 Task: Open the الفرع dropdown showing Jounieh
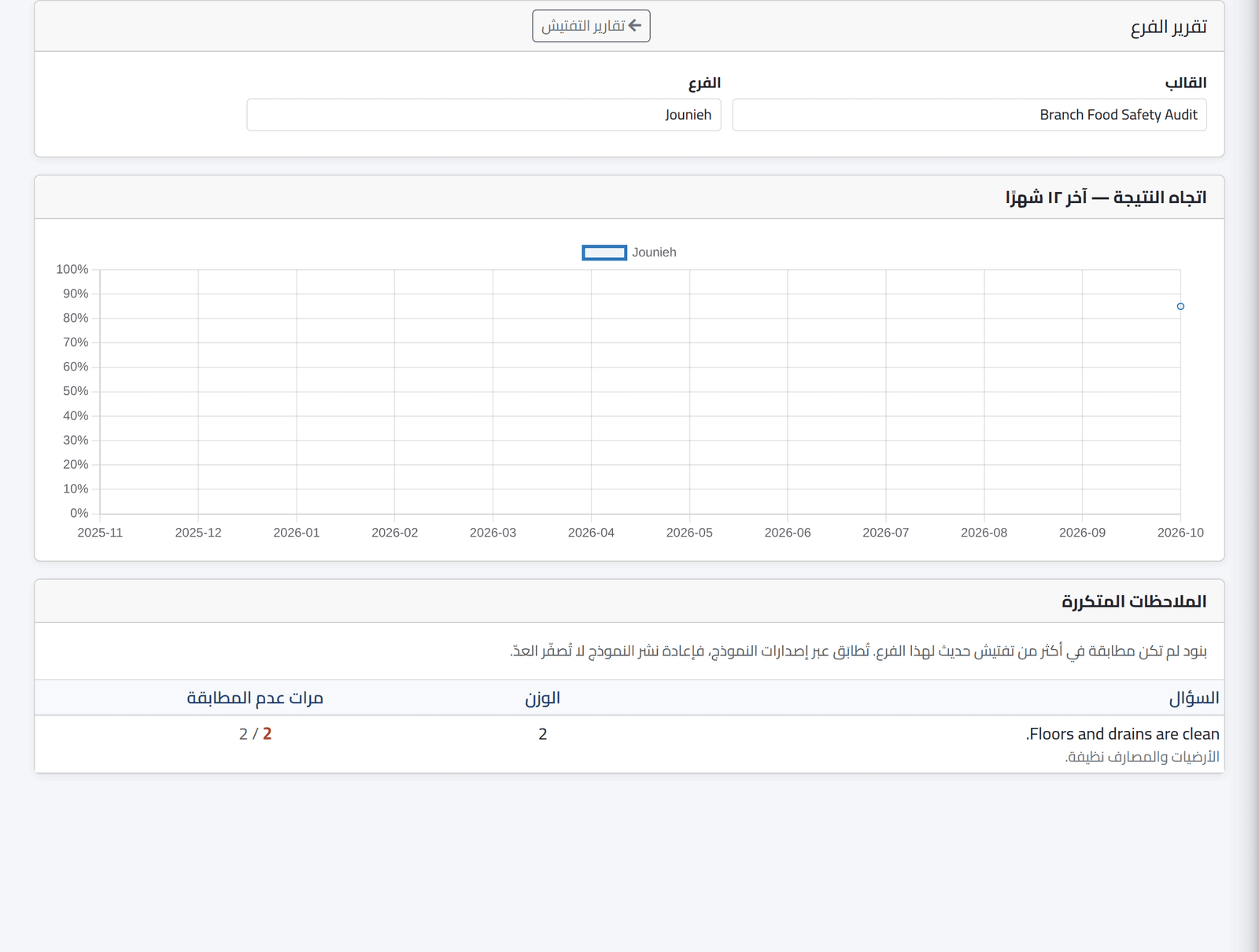click(x=484, y=115)
